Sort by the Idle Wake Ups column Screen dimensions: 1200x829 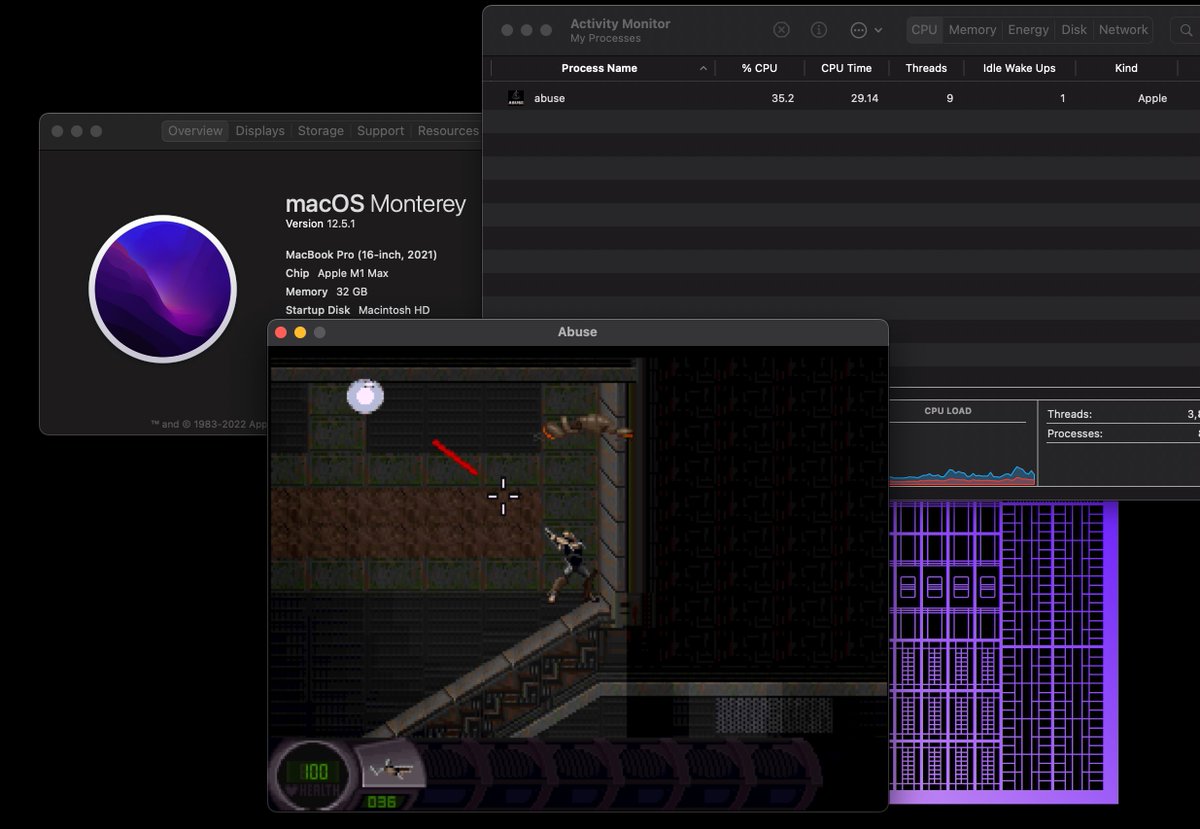coord(1019,68)
